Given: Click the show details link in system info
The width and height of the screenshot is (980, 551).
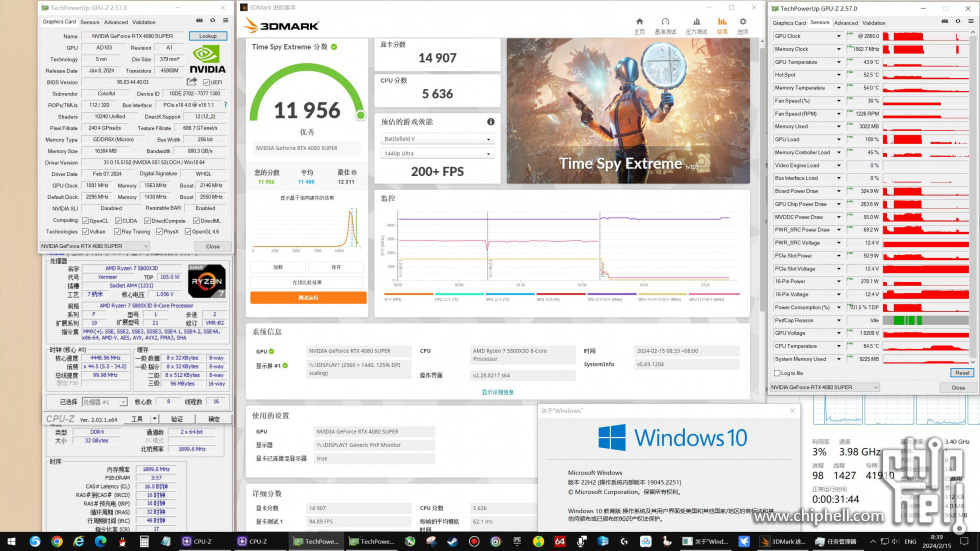Looking at the screenshot, I should tap(498, 392).
